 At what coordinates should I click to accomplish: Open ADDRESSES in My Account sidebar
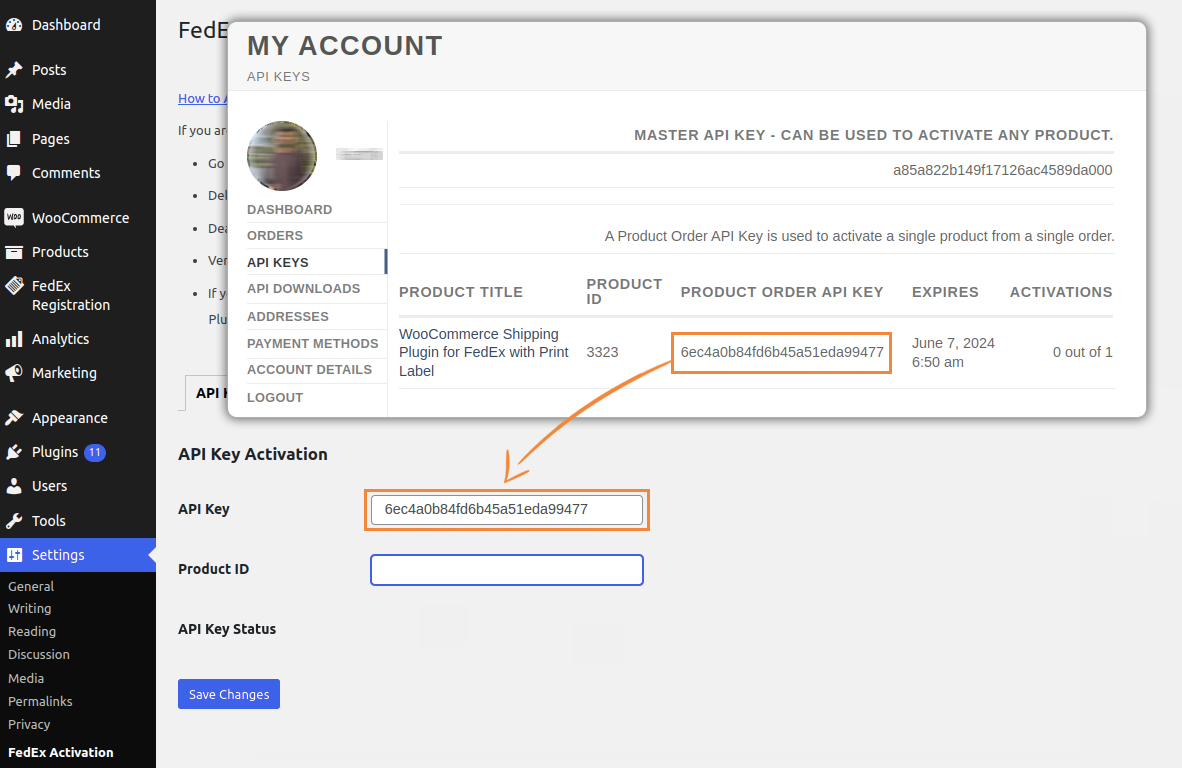point(288,317)
